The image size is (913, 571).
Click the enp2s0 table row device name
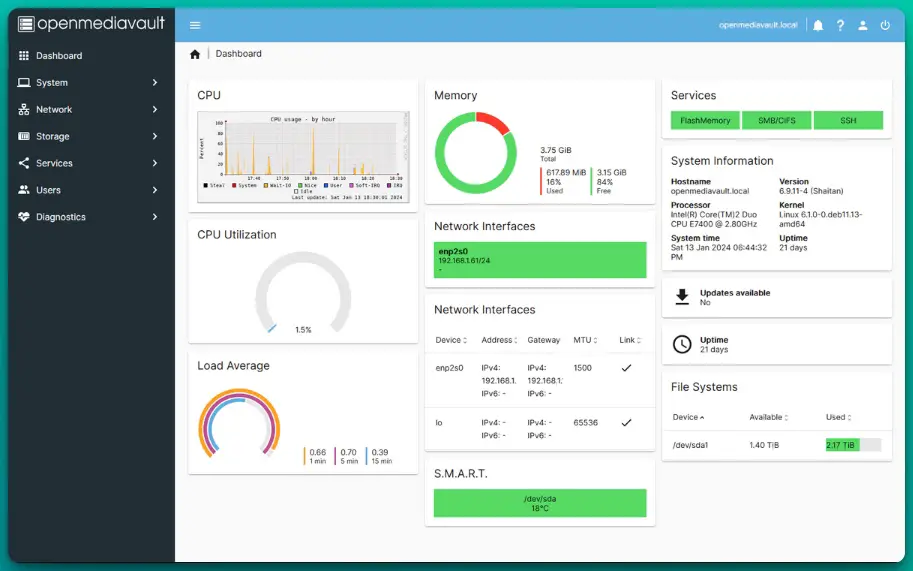(x=450, y=368)
